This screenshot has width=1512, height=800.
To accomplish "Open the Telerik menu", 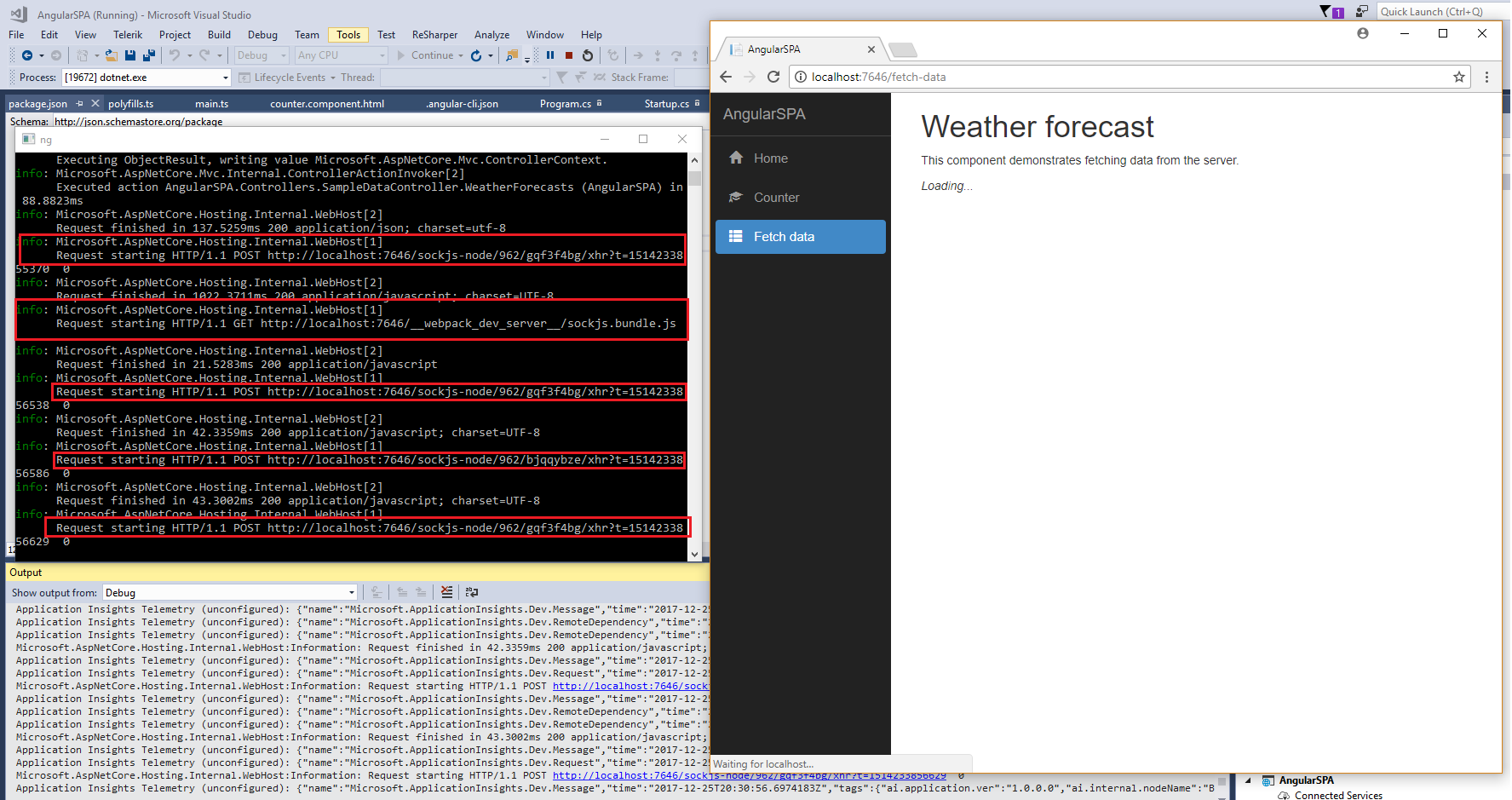I will 128,35.
